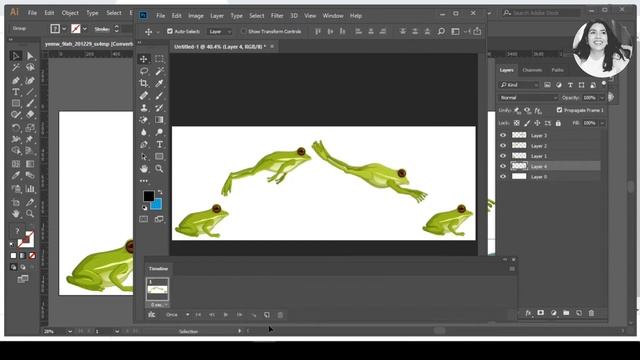Select Illustrator's Selection tool
This screenshot has width=640, height=360.
point(16,56)
